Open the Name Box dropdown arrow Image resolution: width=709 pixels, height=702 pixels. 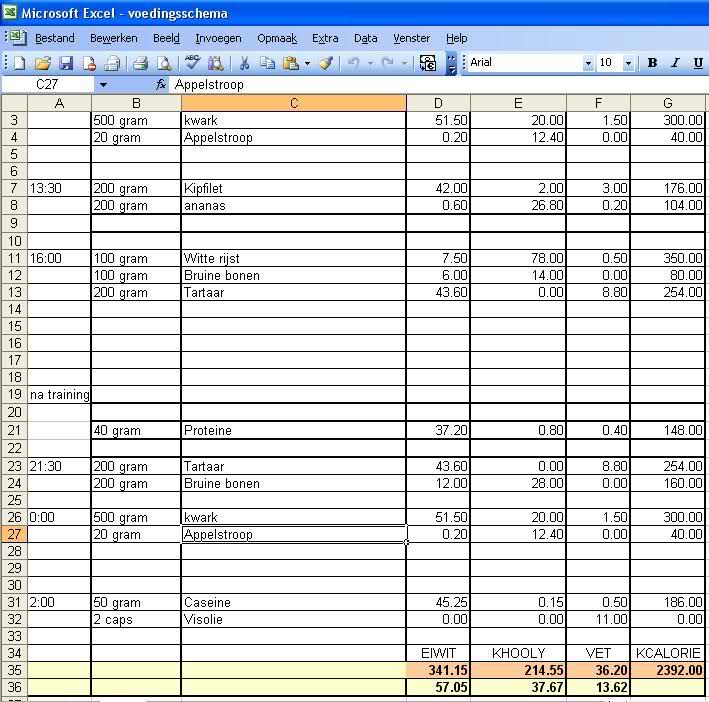coord(103,85)
